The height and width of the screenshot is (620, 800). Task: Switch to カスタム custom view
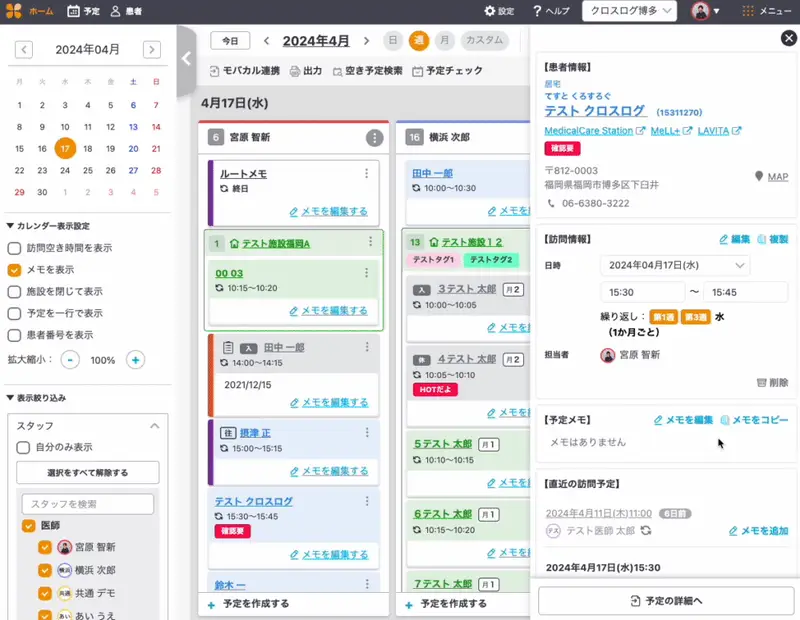point(484,40)
